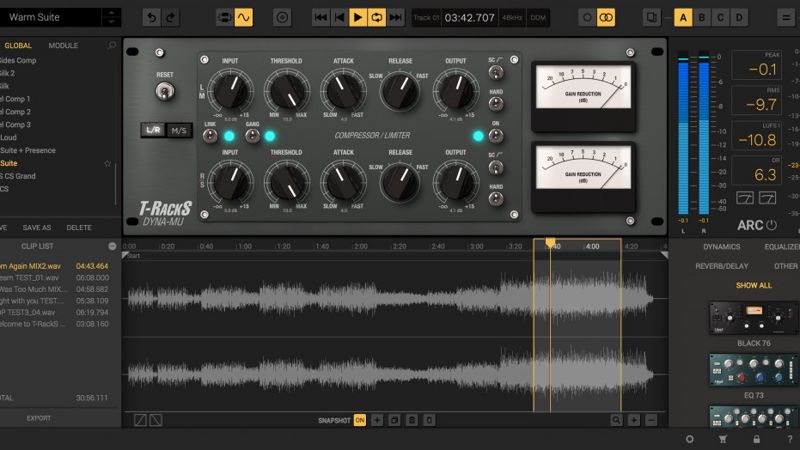Click the copy preset slot icon
The width and height of the screenshot is (800, 450).
pos(652,18)
